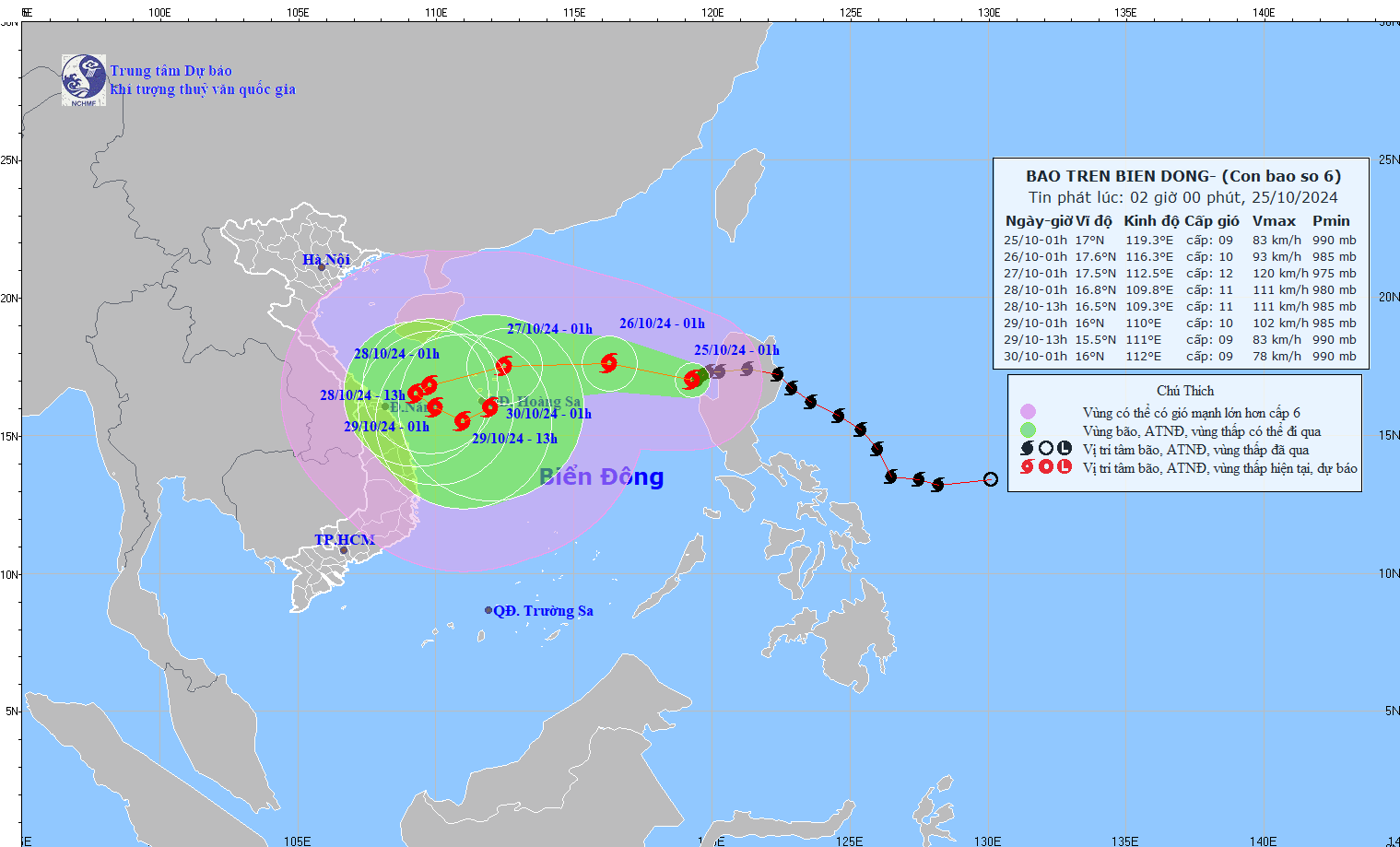Click the 'TP.HCM' city label
1400x847 pixels.
(344, 539)
